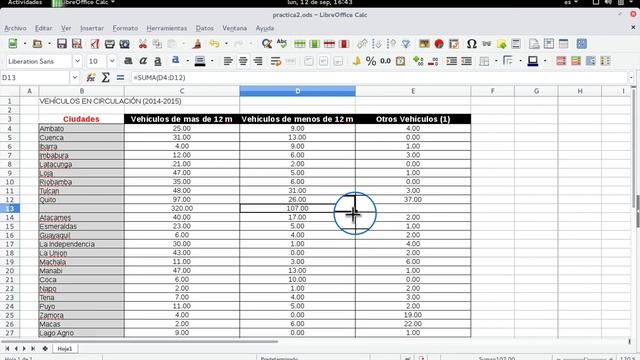Export directly as PDF icon

(95, 44)
